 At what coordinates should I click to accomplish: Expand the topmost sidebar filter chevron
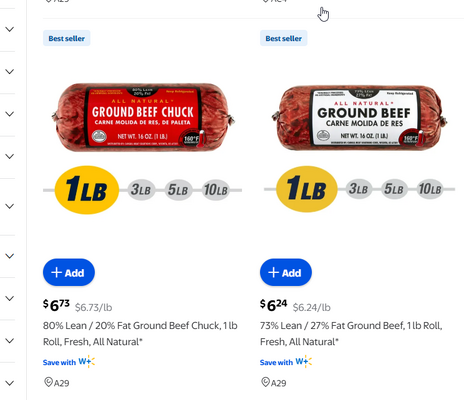click(10, 29)
